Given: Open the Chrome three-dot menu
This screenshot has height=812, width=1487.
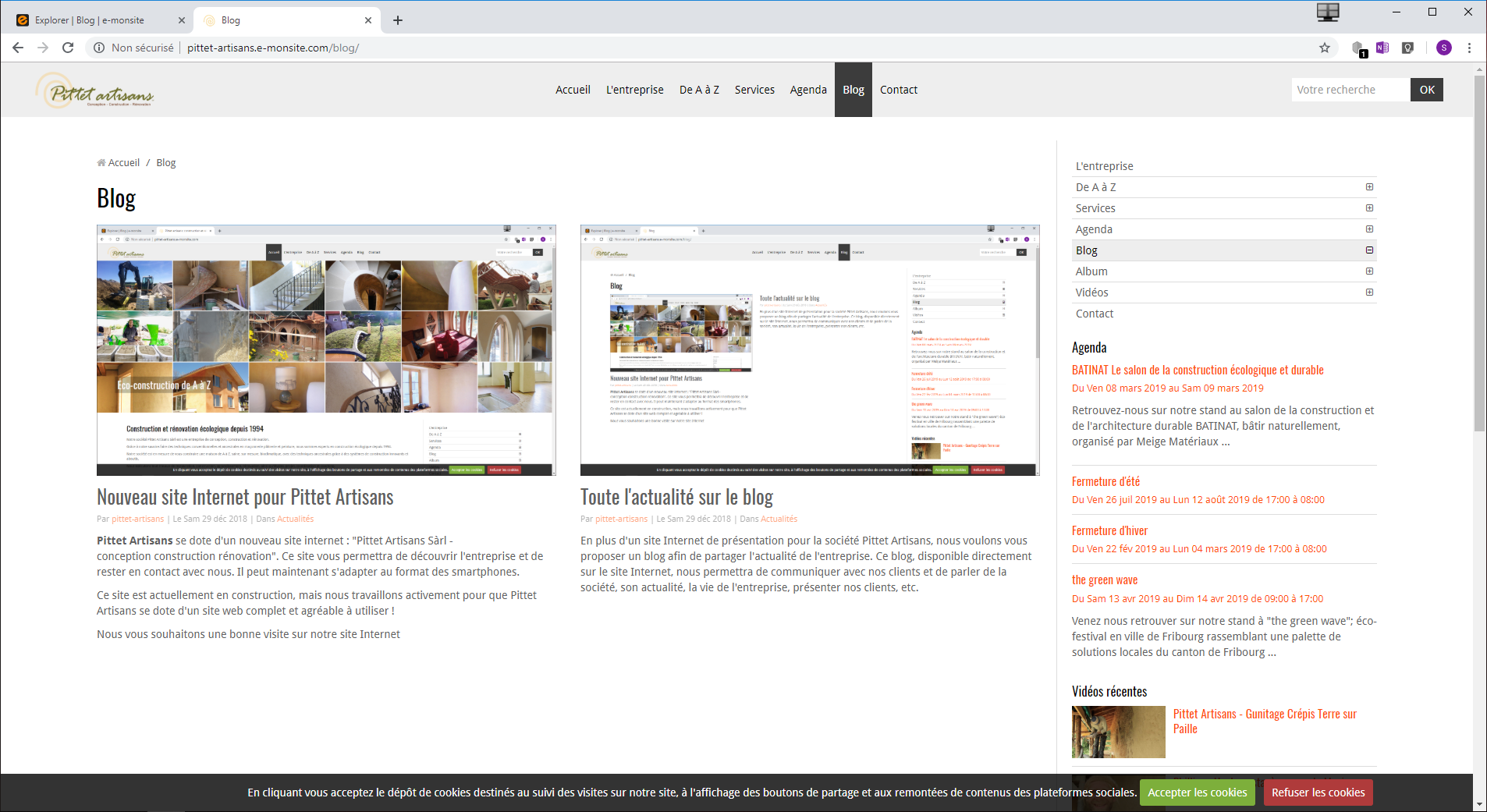Looking at the screenshot, I should point(1469,48).
